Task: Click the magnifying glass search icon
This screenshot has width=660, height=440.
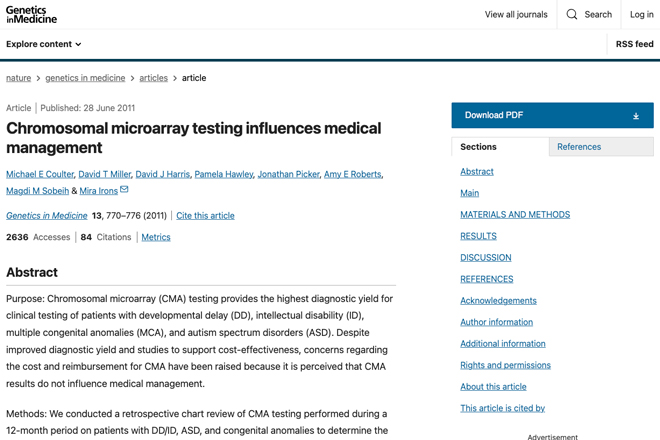Action: click(x=572, y=14)
